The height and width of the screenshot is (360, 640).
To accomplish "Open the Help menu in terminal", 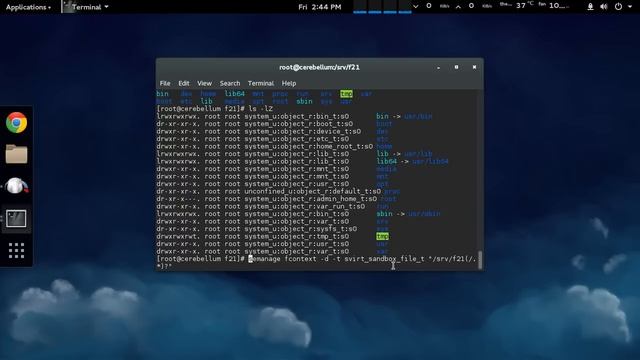I will [x=289, y=83].
